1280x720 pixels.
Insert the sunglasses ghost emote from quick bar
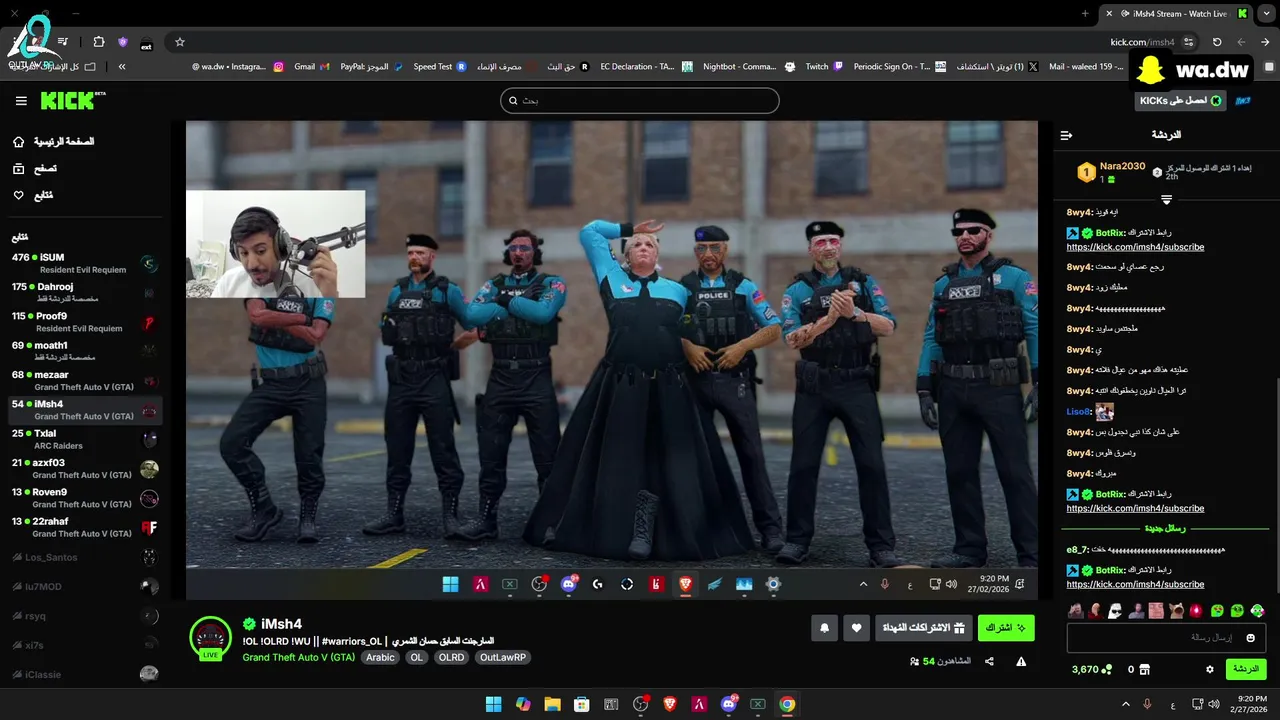(1115, 610)
